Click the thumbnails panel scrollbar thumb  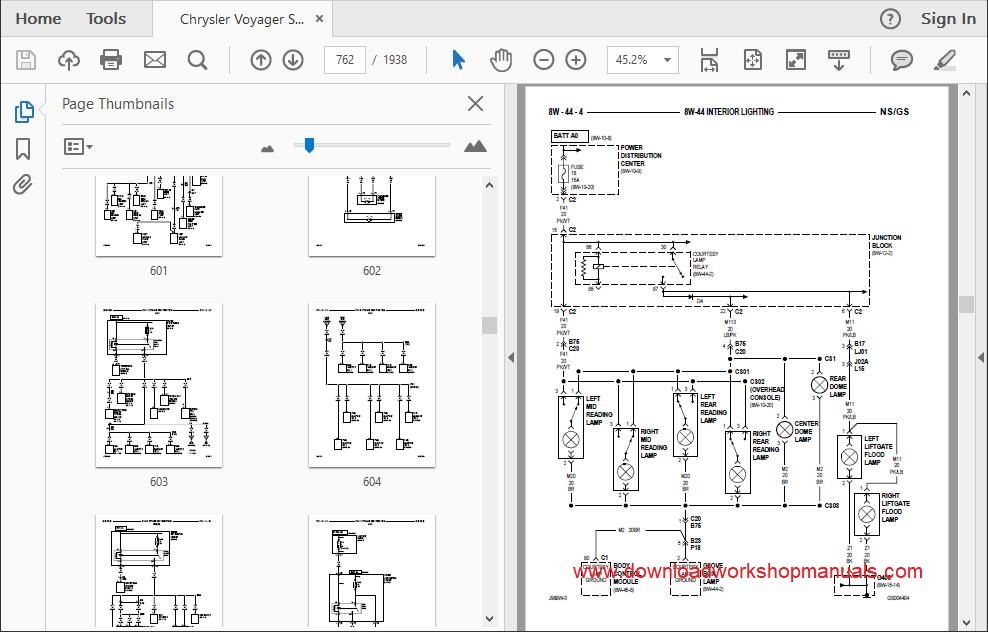490,325
